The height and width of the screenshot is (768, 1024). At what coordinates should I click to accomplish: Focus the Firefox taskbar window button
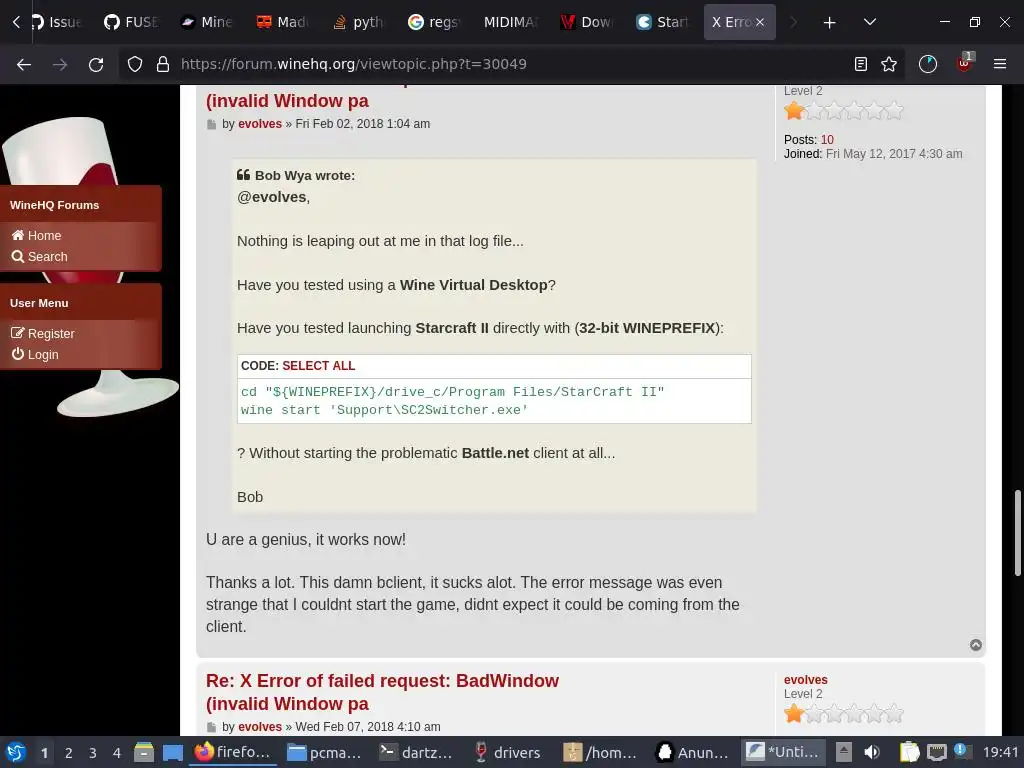[x=232, y=752]
